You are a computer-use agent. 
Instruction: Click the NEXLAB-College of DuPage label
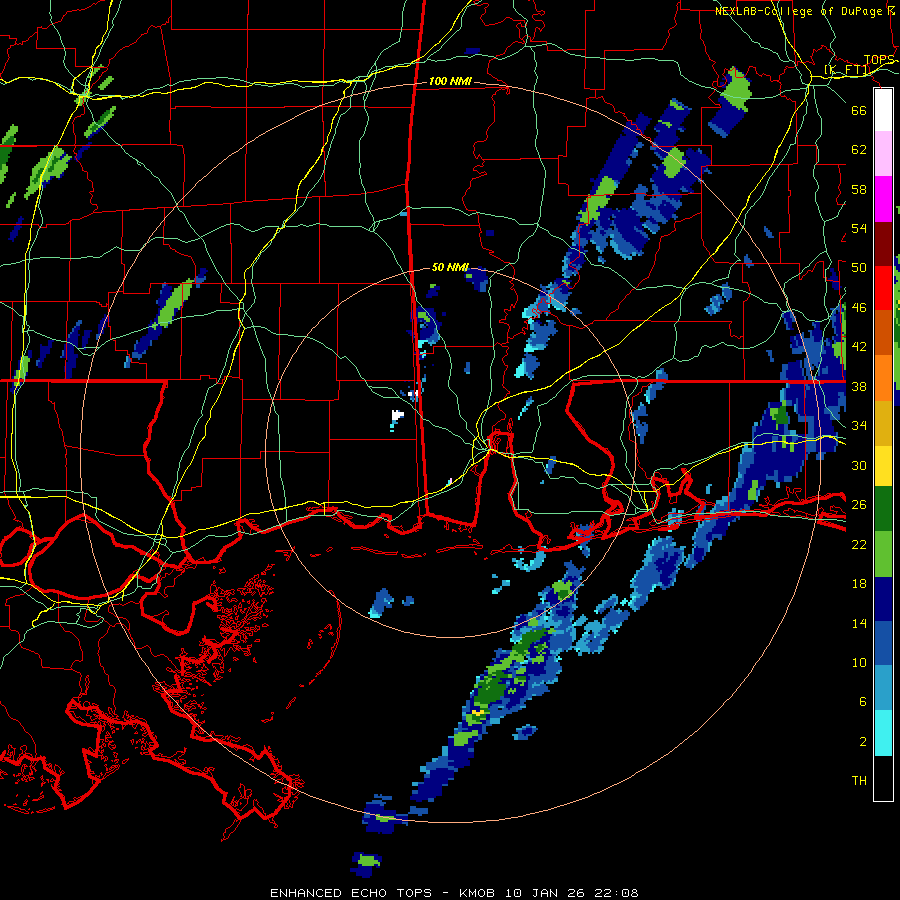(804, 11)
